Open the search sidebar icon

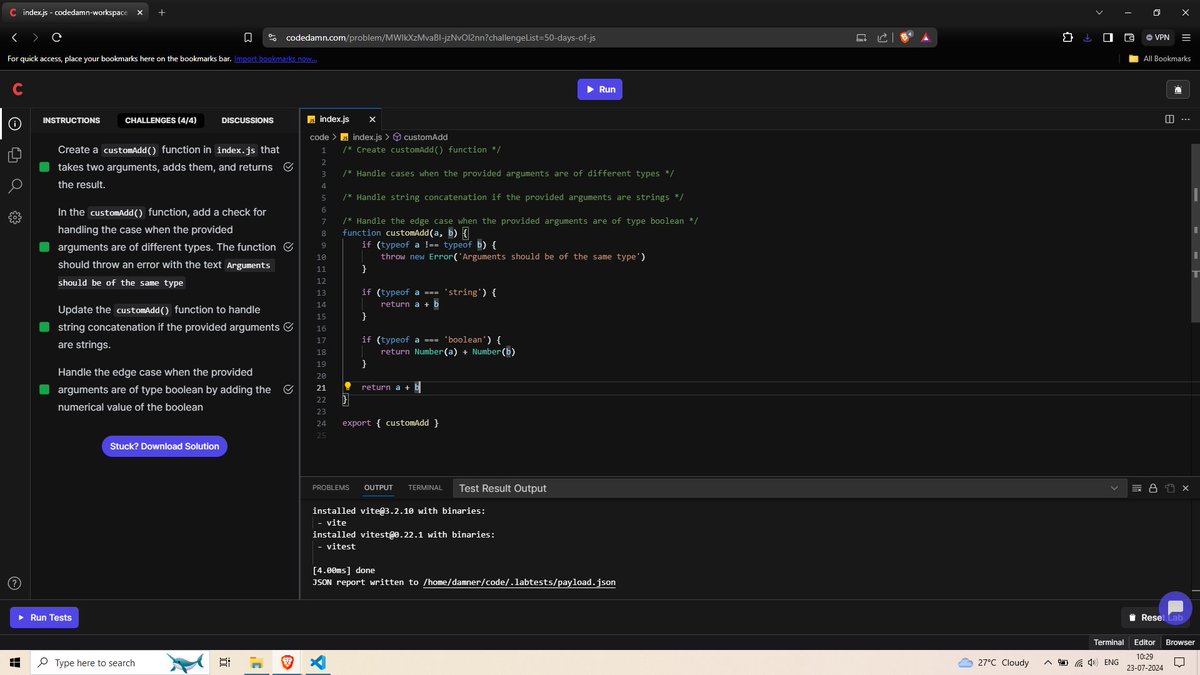[15, 186]
